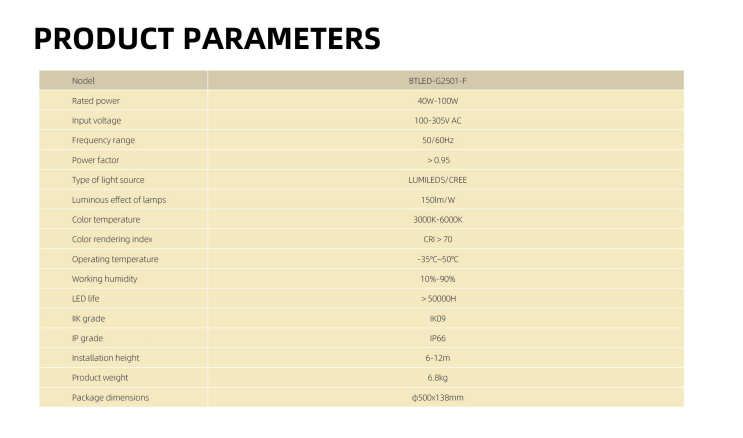Click the -35℃~50℃ operating temperature value
This screenshot has width=743, height=438.
click(438, 259)
